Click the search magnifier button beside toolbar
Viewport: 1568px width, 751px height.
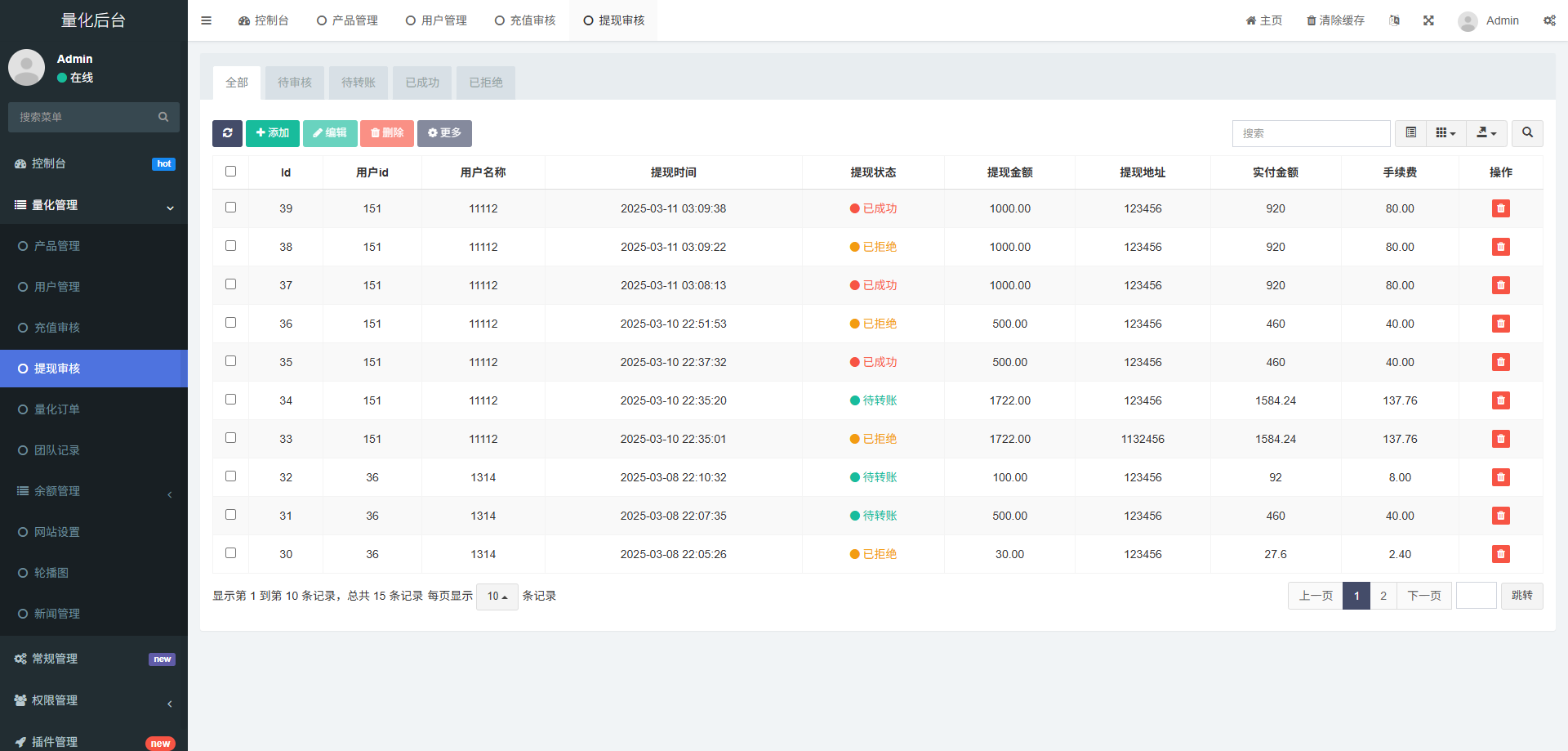point(1527,133)
